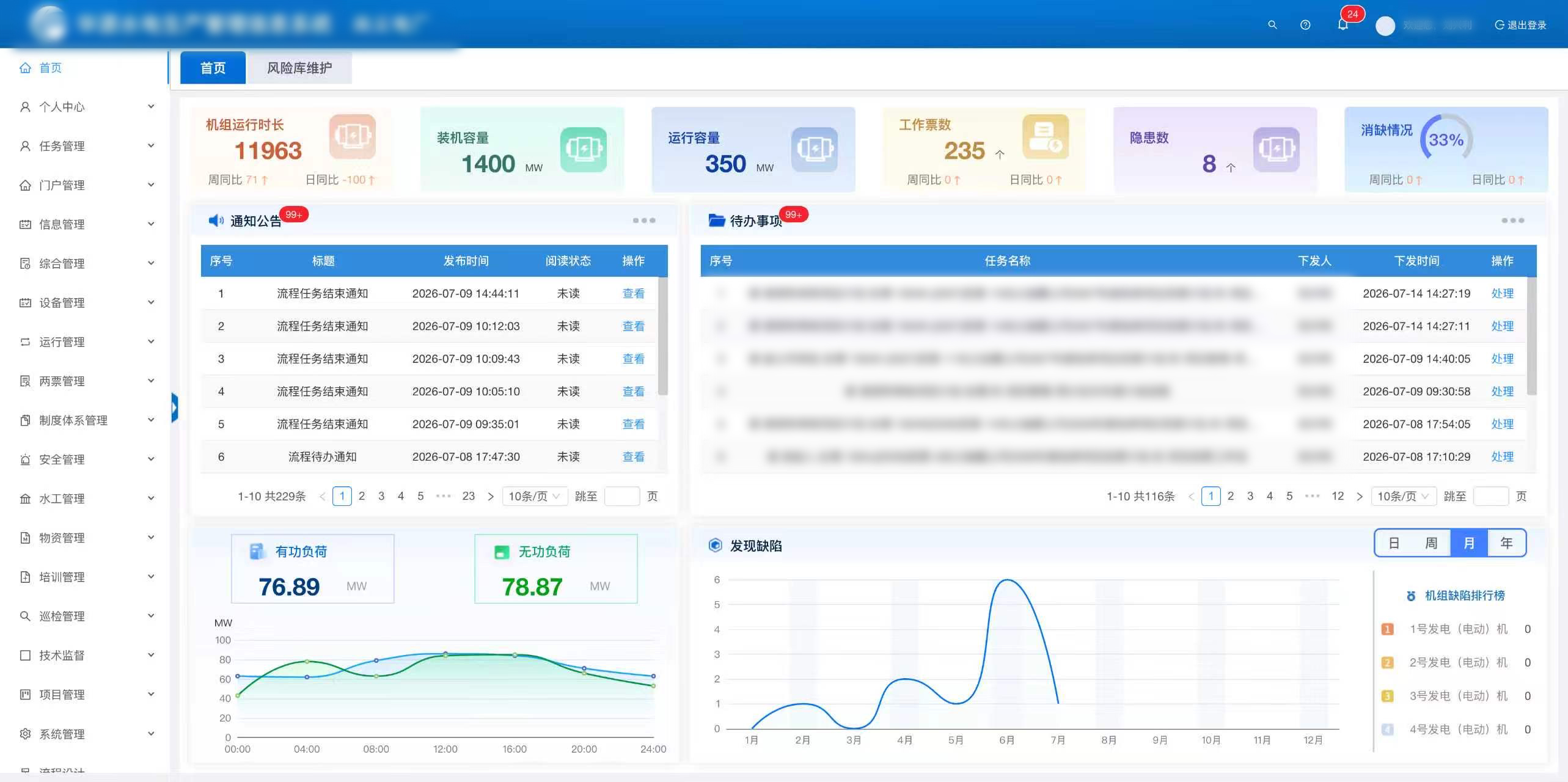Open the help question-mark icon

[1305, 25]
